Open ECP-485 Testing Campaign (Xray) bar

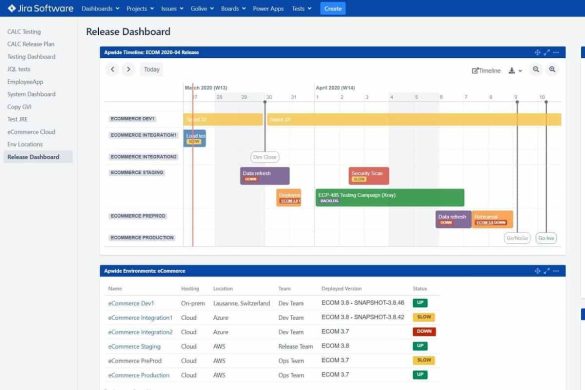390,197
